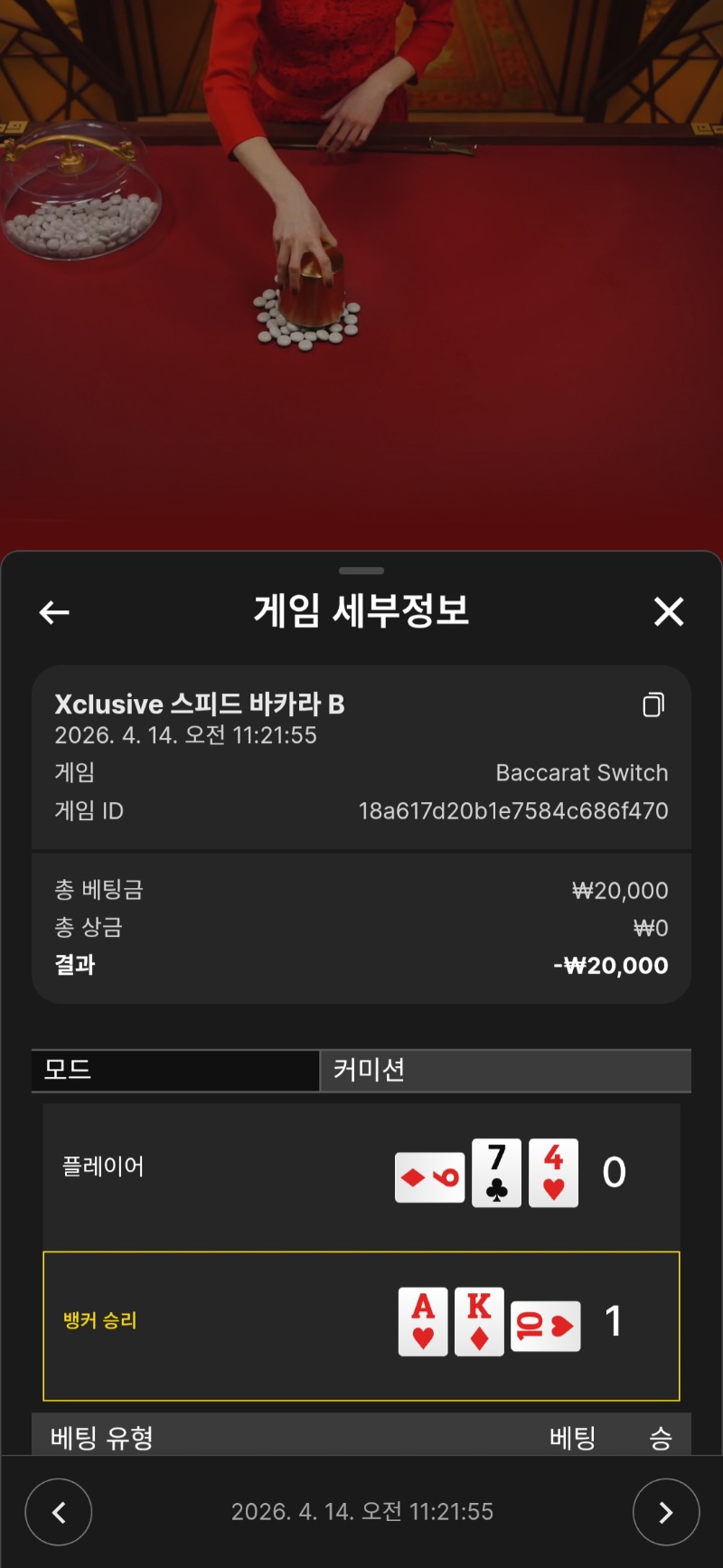Click the 뱅커 승리 result row

(361, 1327)
